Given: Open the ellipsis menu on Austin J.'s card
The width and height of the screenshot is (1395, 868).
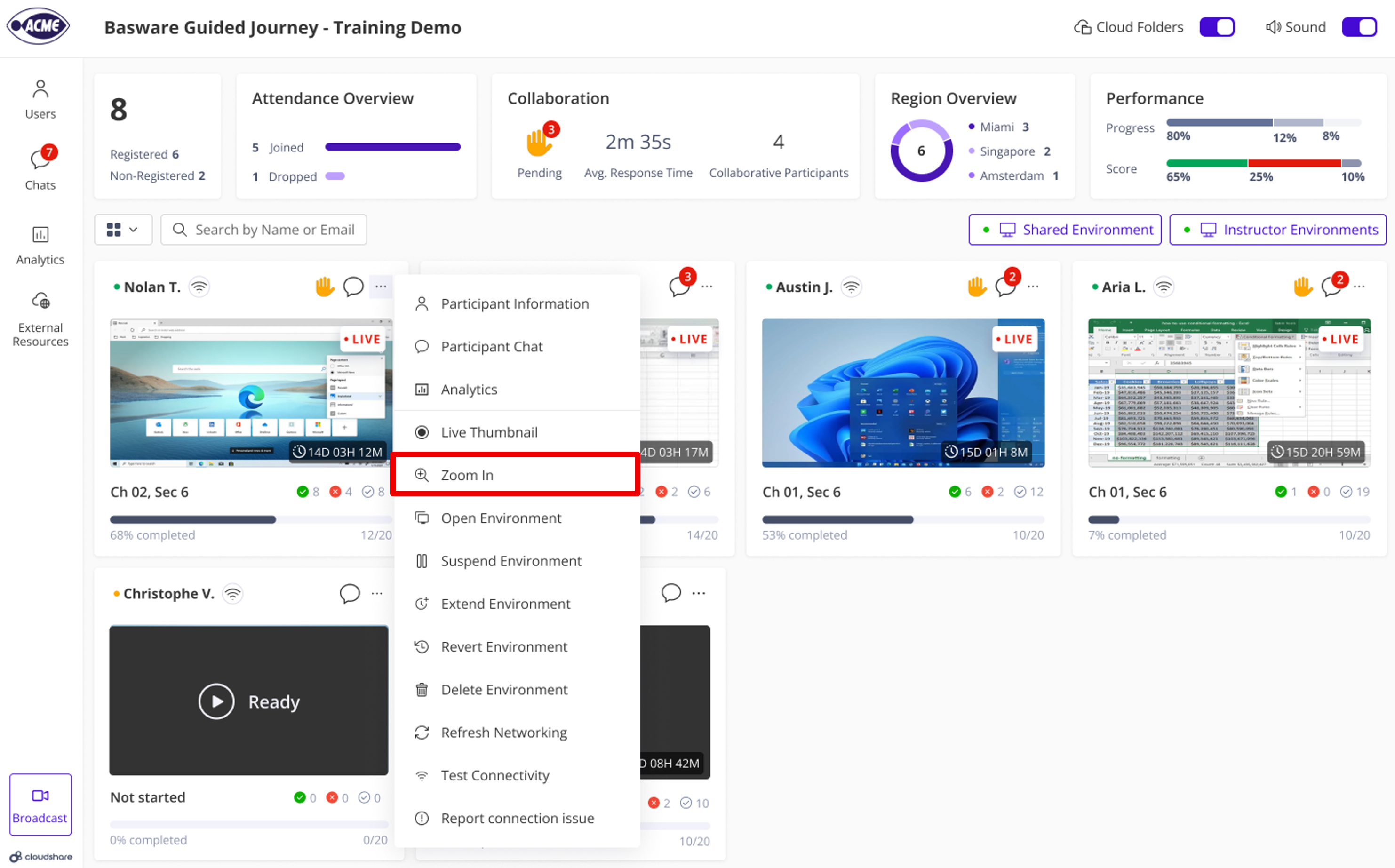Looking at the screenshot, I should coord(1033,287).
